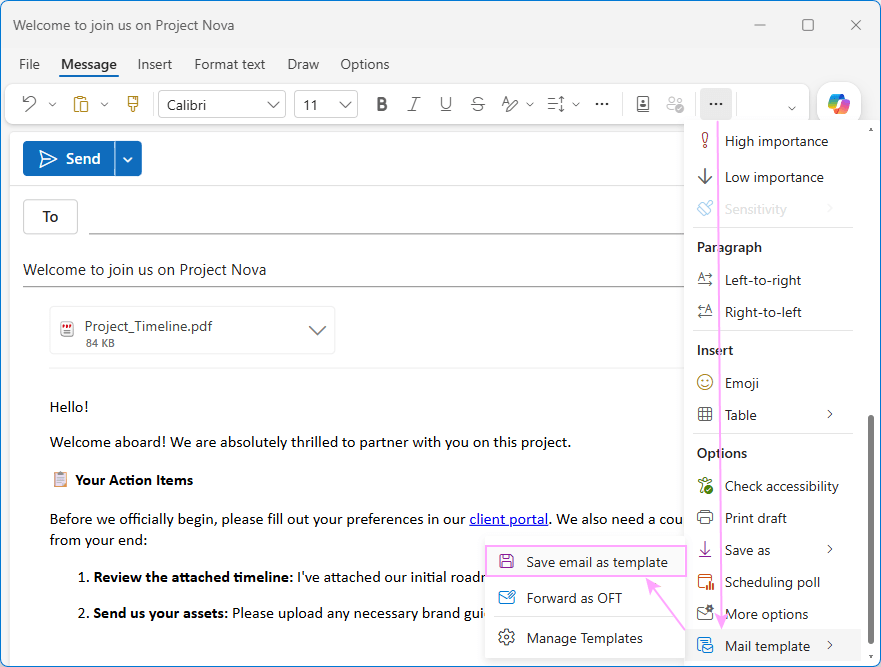Open the Send options dropdown arrow
Screen dimensions: 881x667
pyautogui.click(x=128, y=158)
